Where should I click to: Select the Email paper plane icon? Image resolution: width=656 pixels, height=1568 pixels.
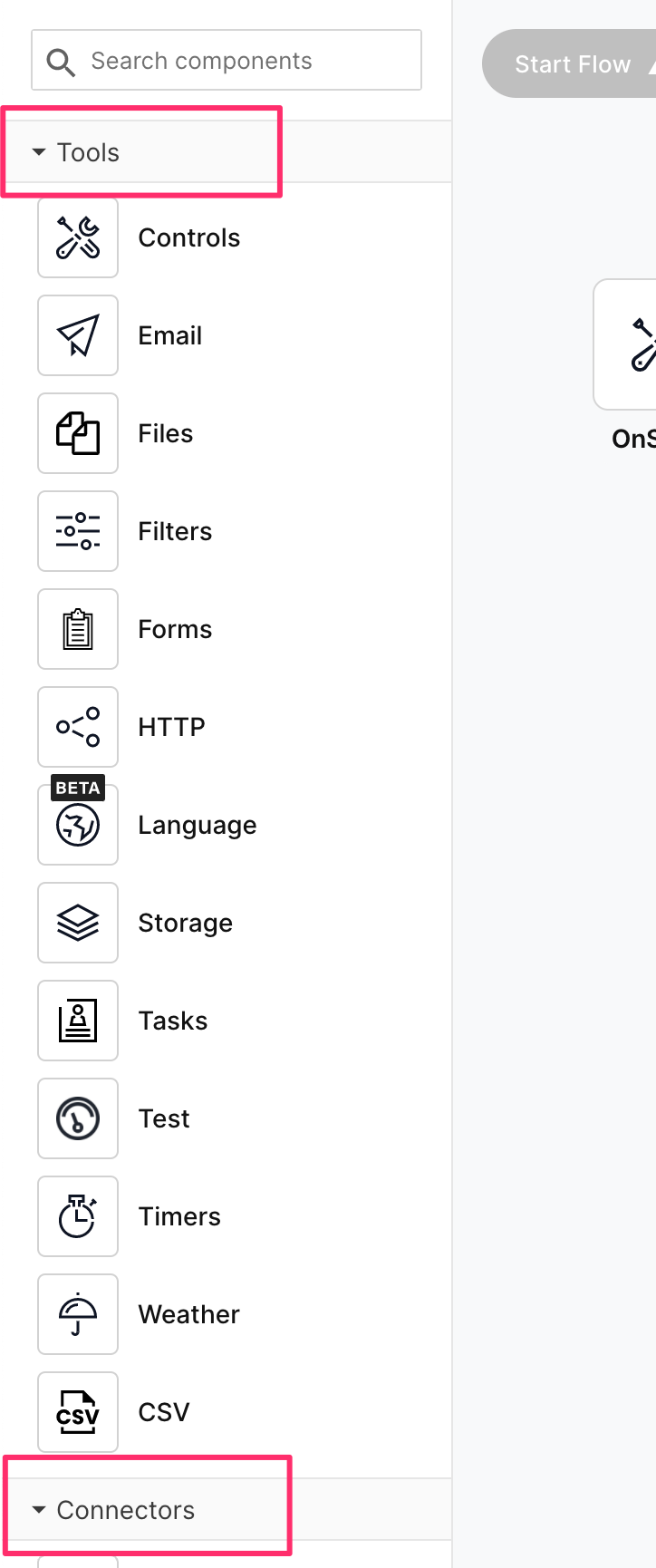coord(78,335)
